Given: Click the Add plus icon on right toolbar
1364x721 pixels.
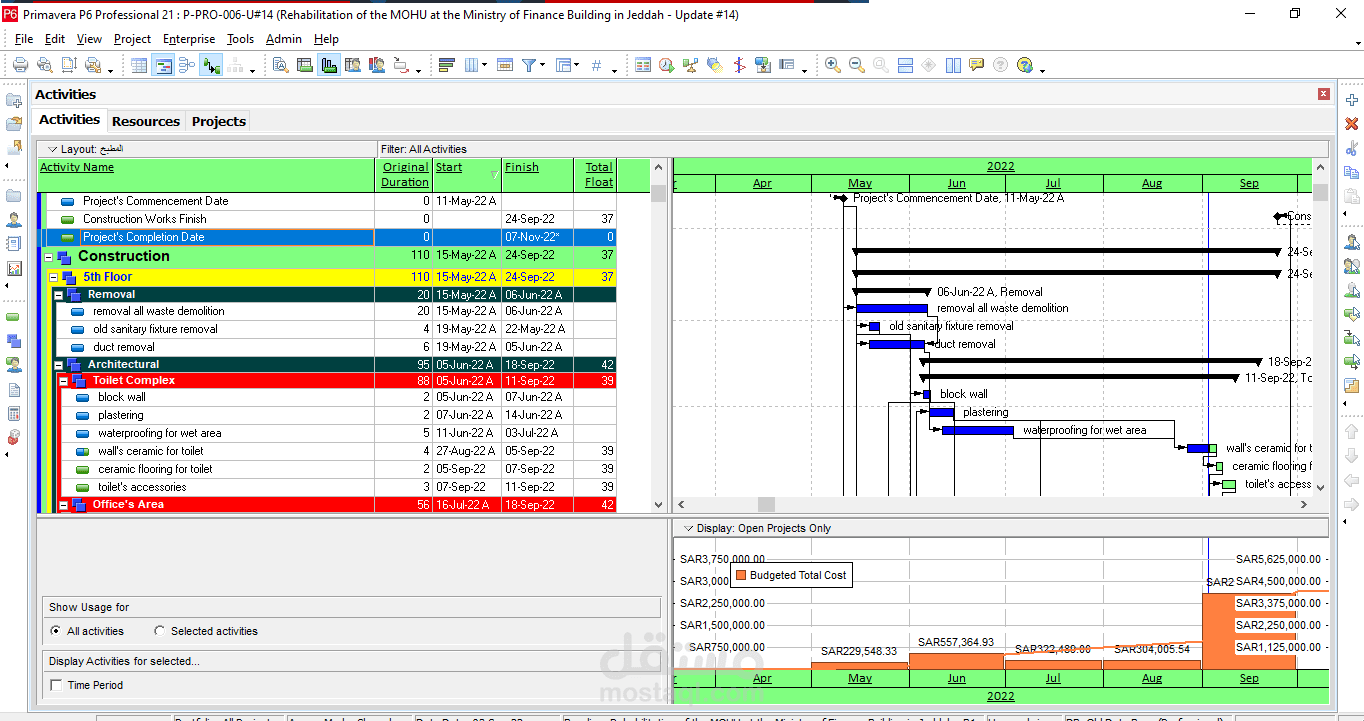Looking at the screenshot, I should (x=1351, y=100).
